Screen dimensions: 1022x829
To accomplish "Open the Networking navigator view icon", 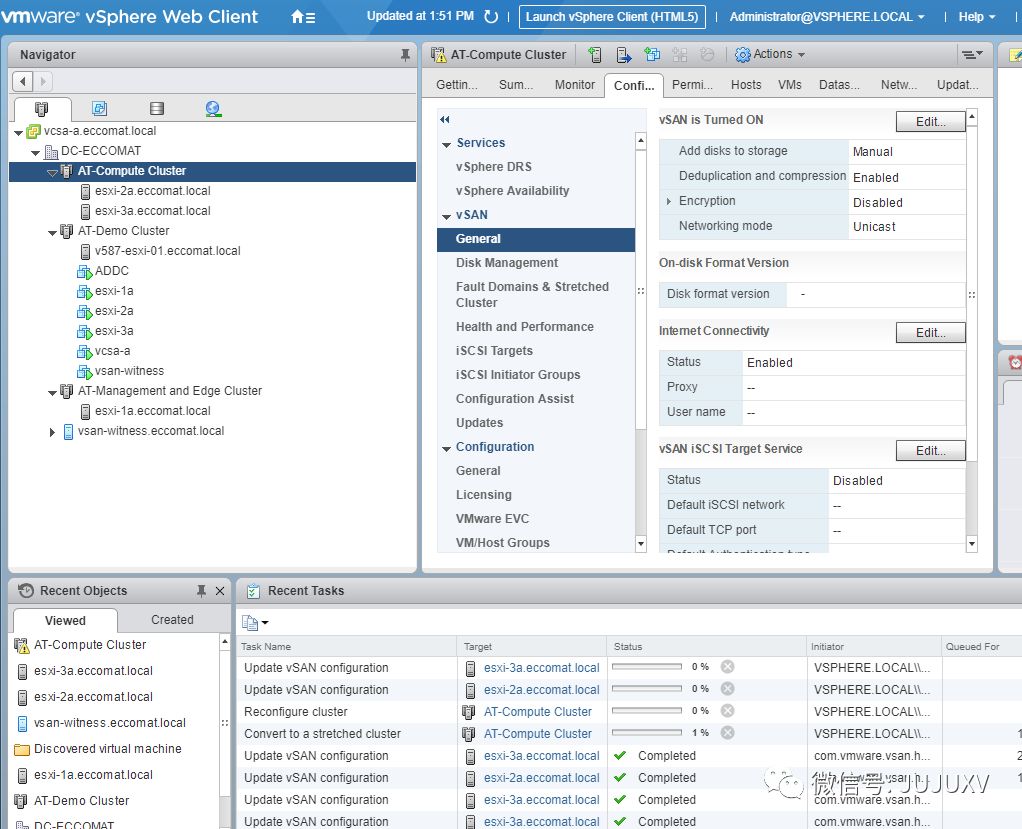I will (213, 108).
